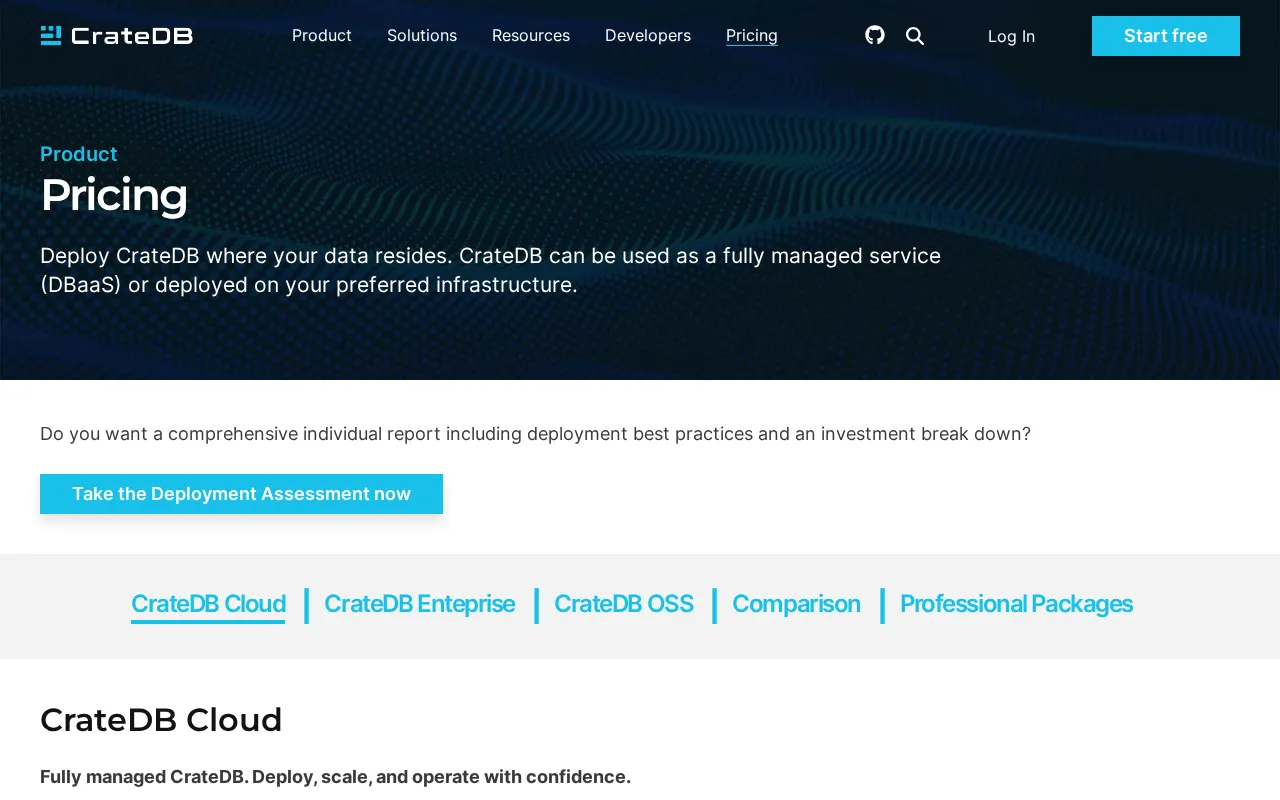Go to the Pricing nav item

pos(752,36)
